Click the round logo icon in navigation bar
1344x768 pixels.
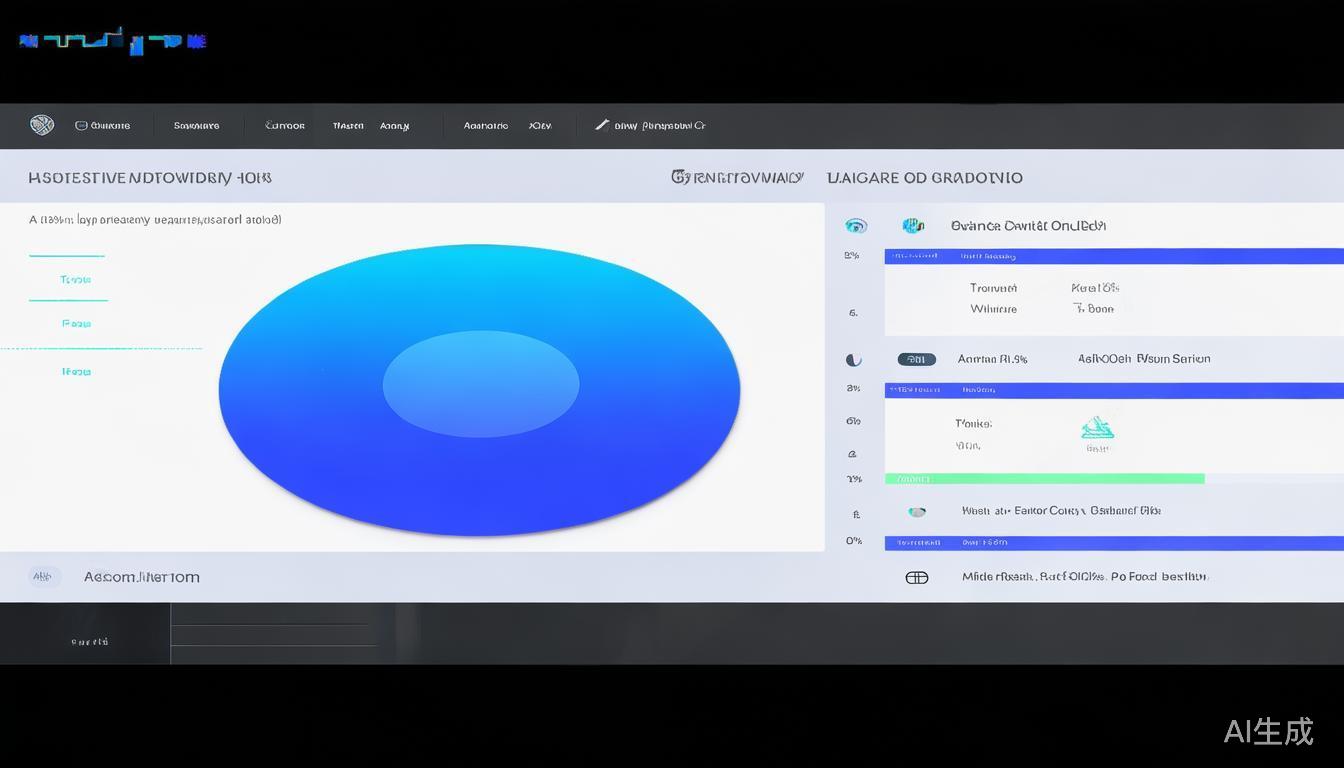point(42,125)
